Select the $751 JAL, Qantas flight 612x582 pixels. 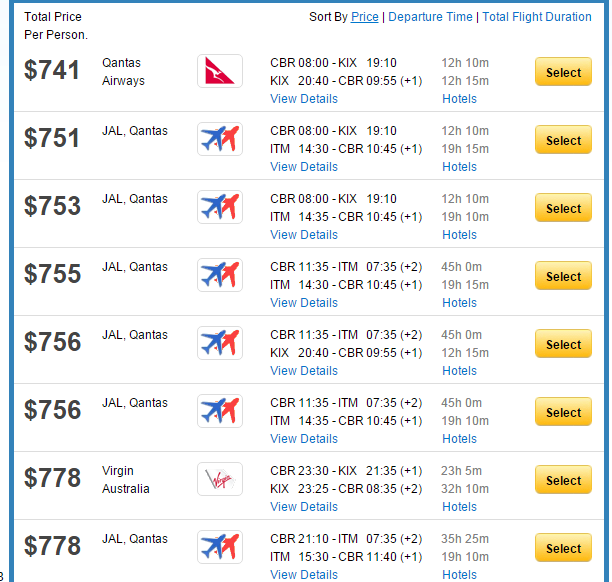tap(563, 140)
